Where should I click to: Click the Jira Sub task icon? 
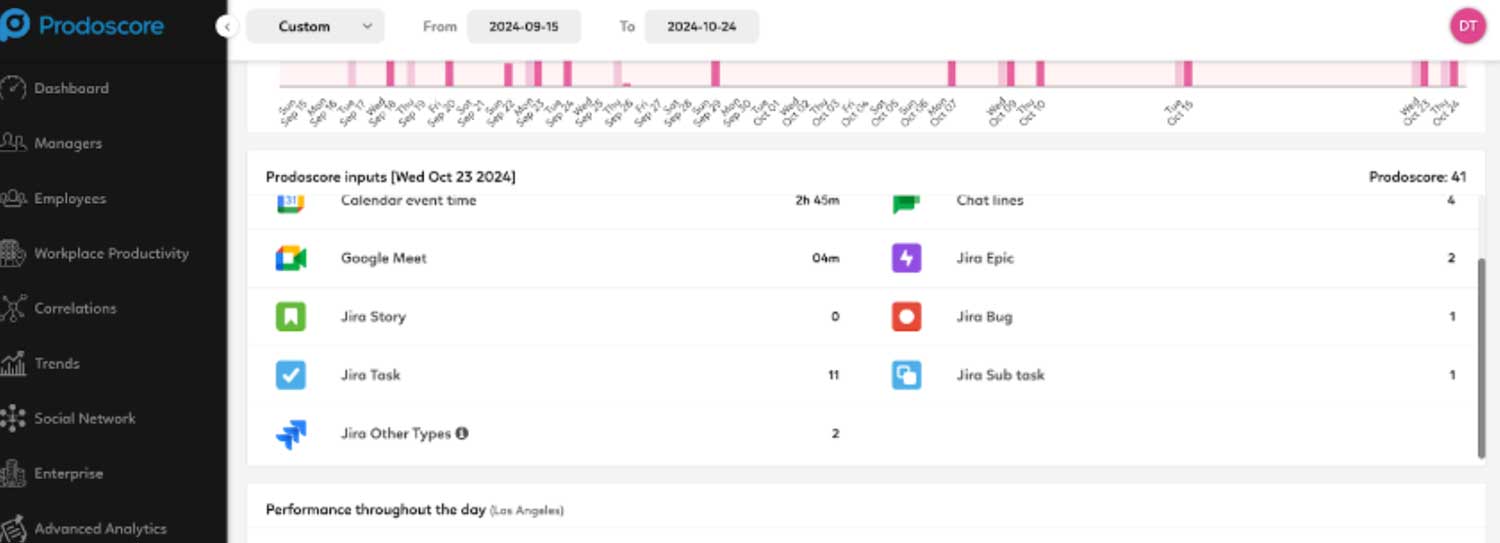coord(906,375)
